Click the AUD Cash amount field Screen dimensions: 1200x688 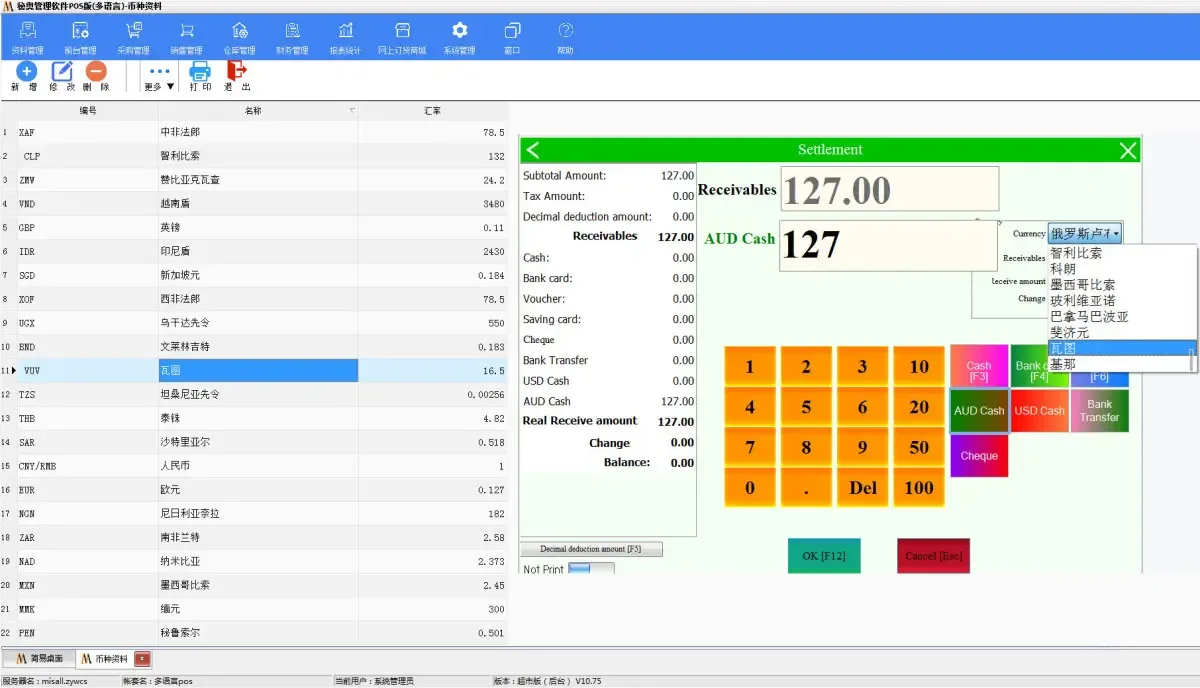point(889,245)
